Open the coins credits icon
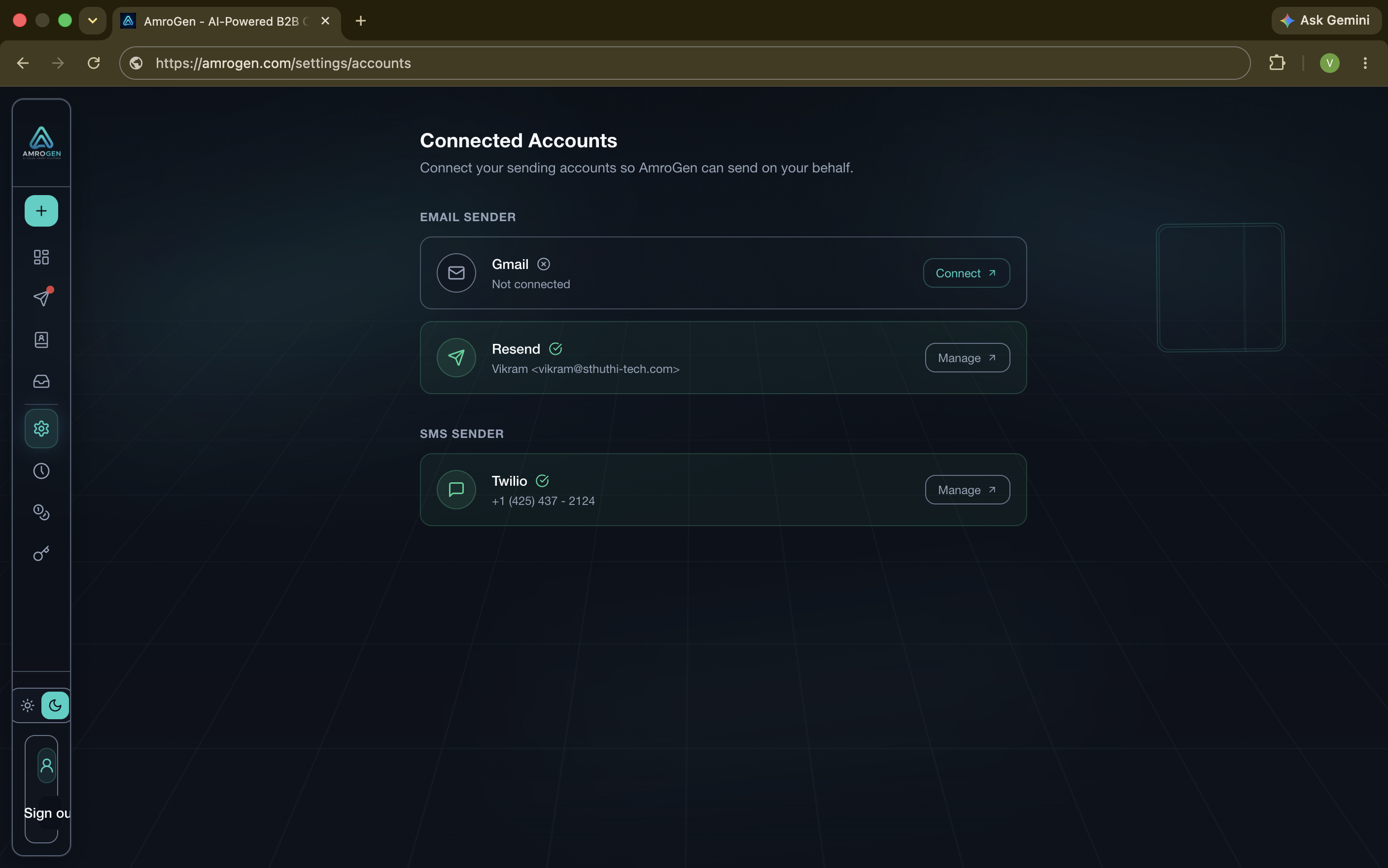The height and width of the screenshot is (868, 1388). coord(41,512)
